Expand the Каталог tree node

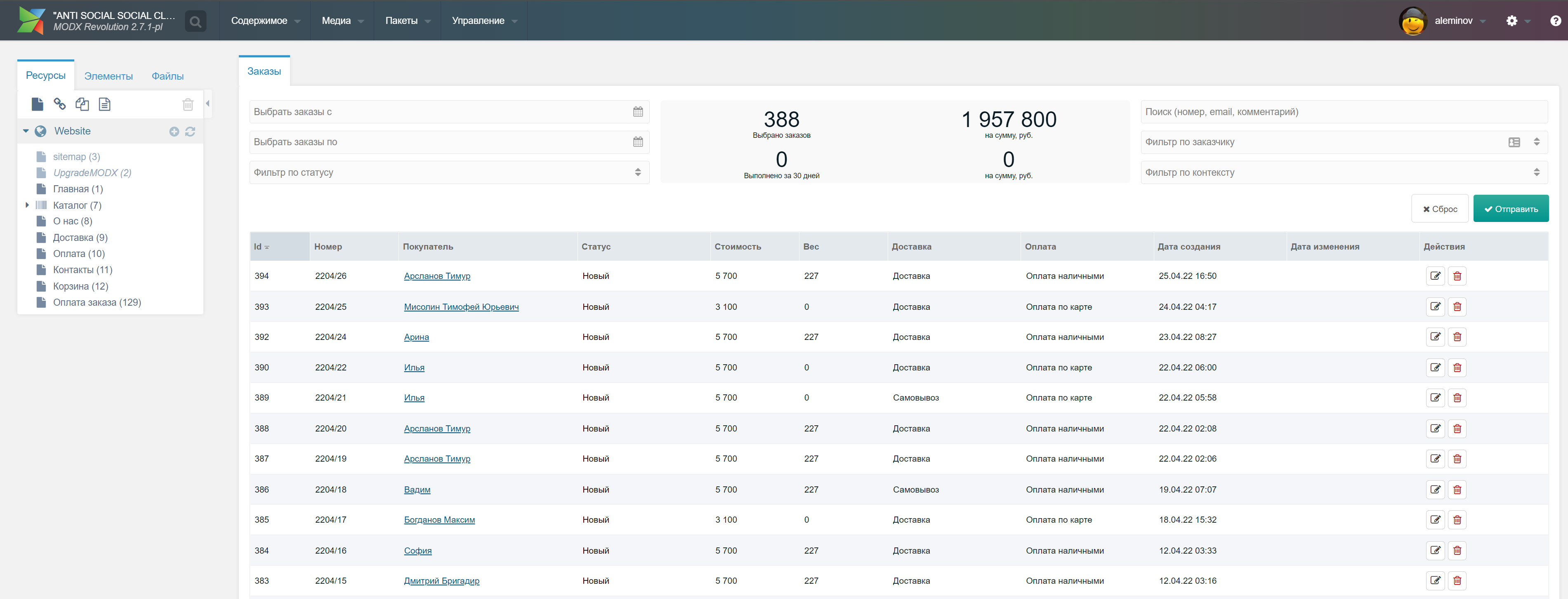pyautogui.click(x=27, y=205)
